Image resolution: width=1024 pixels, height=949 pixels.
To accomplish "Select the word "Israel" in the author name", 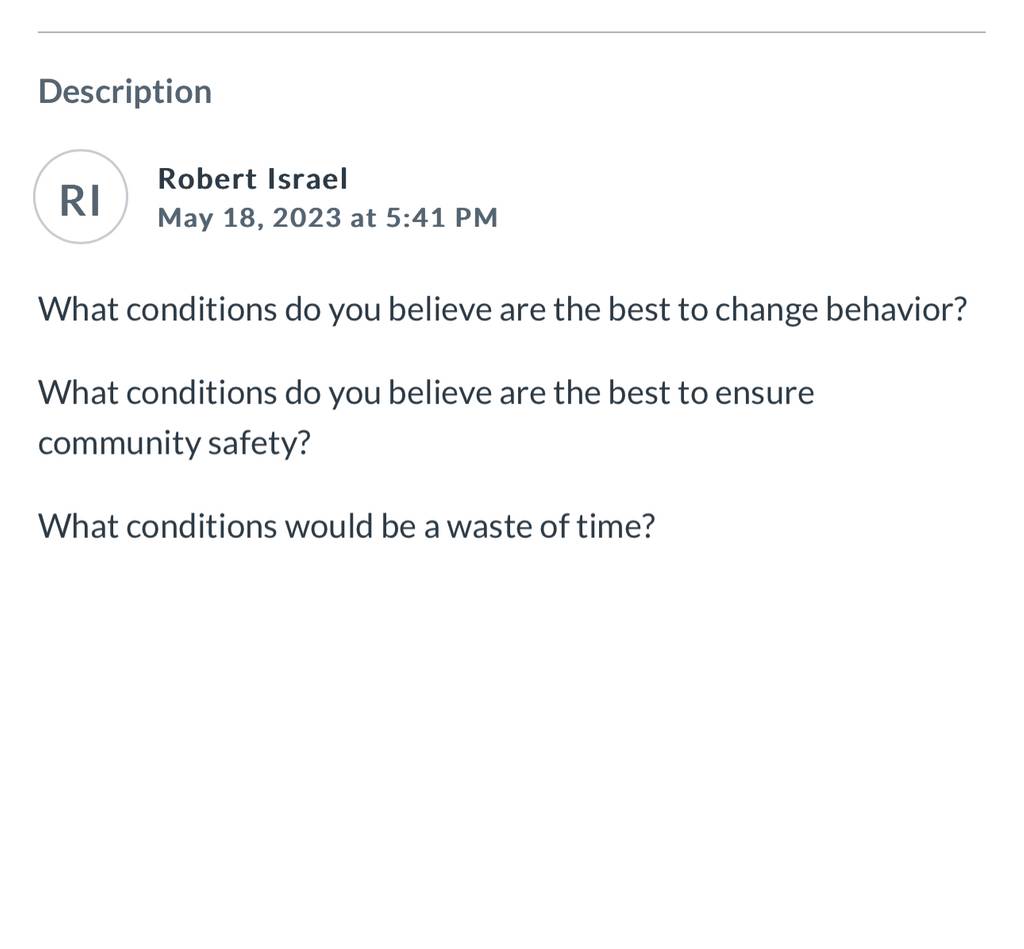I will [x=308, y=179].
